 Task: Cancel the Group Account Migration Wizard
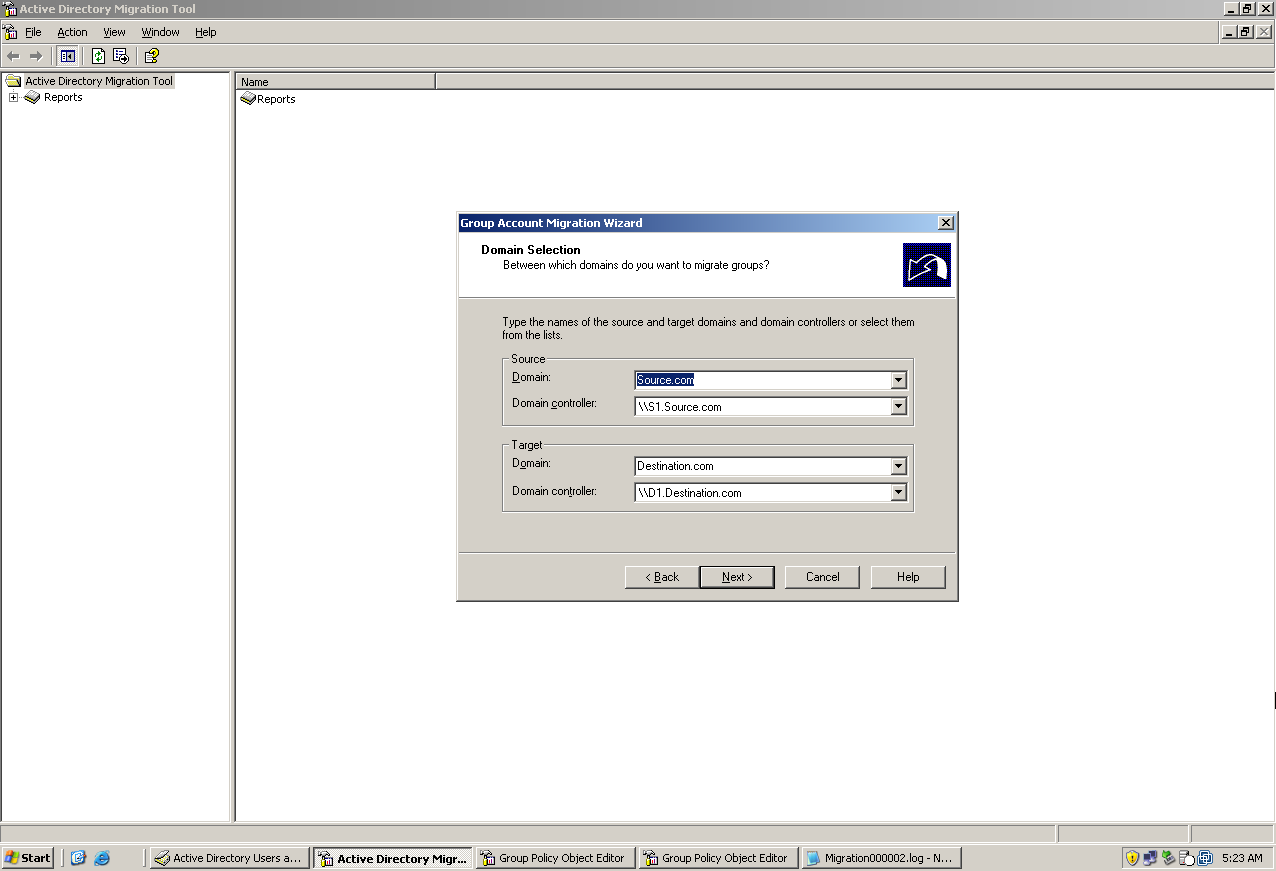tap(823, 577)
